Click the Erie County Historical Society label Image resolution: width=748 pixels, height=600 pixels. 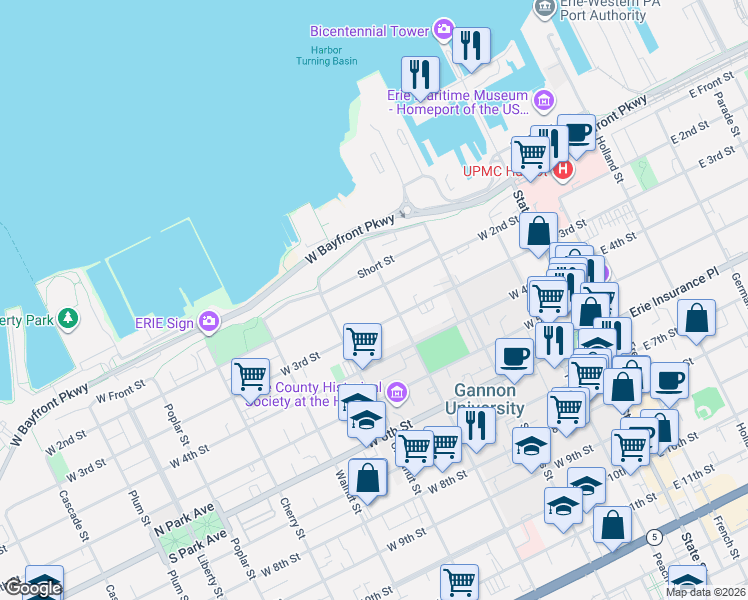[x=315, y=394]
